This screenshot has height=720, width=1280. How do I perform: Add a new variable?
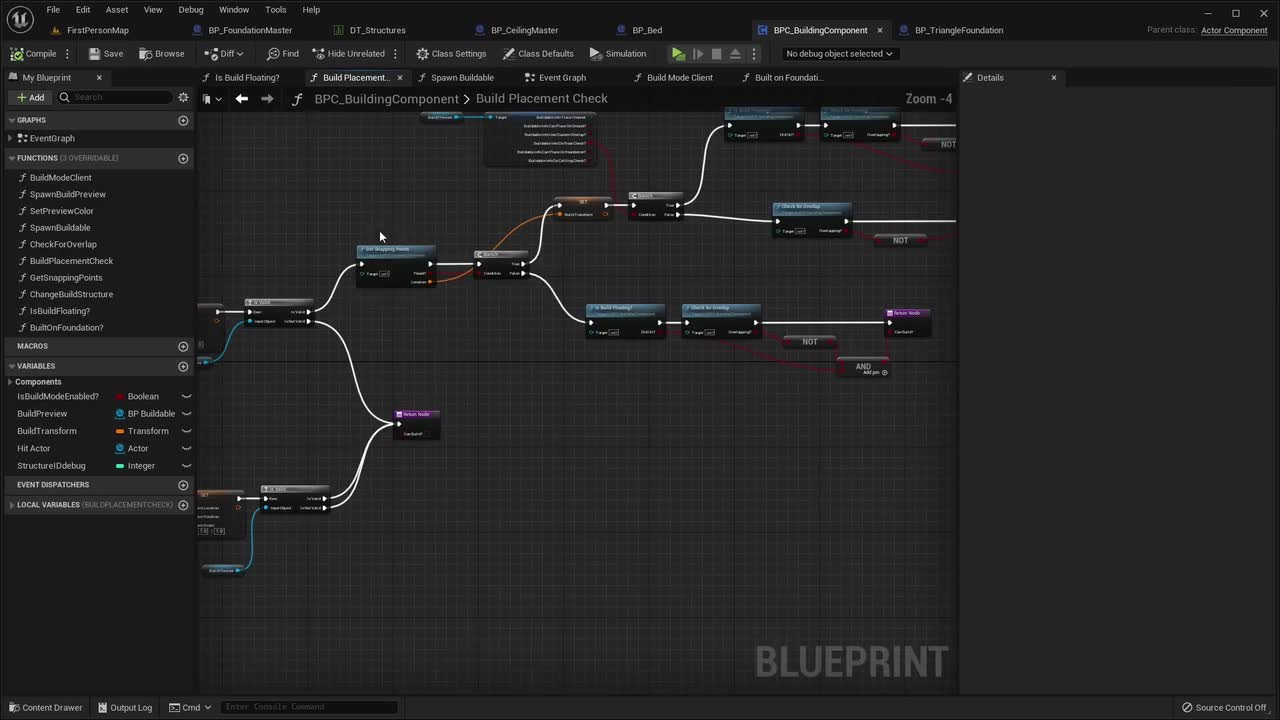tap(183, 366)
